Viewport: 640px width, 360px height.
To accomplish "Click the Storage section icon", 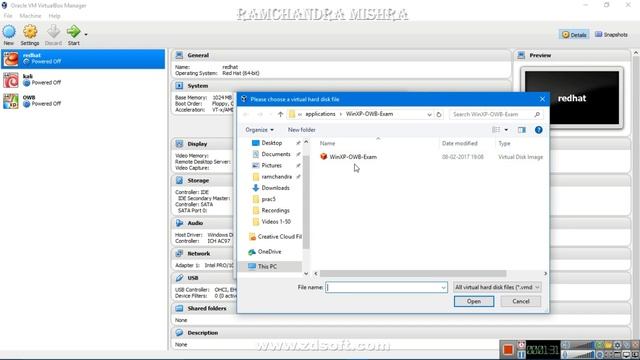I will pos(179,180).
